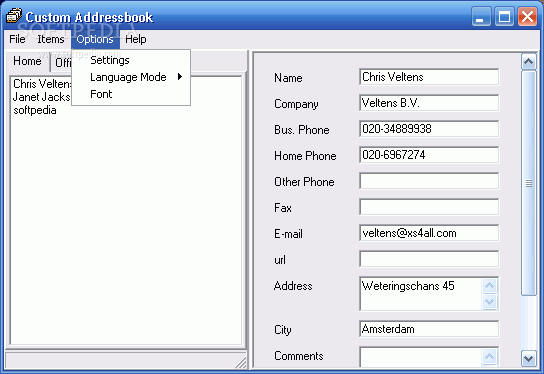Click the Address box scroll down arrow
Image resolution: width=544 pixels, height=374 pixels.
pos(490,301)
